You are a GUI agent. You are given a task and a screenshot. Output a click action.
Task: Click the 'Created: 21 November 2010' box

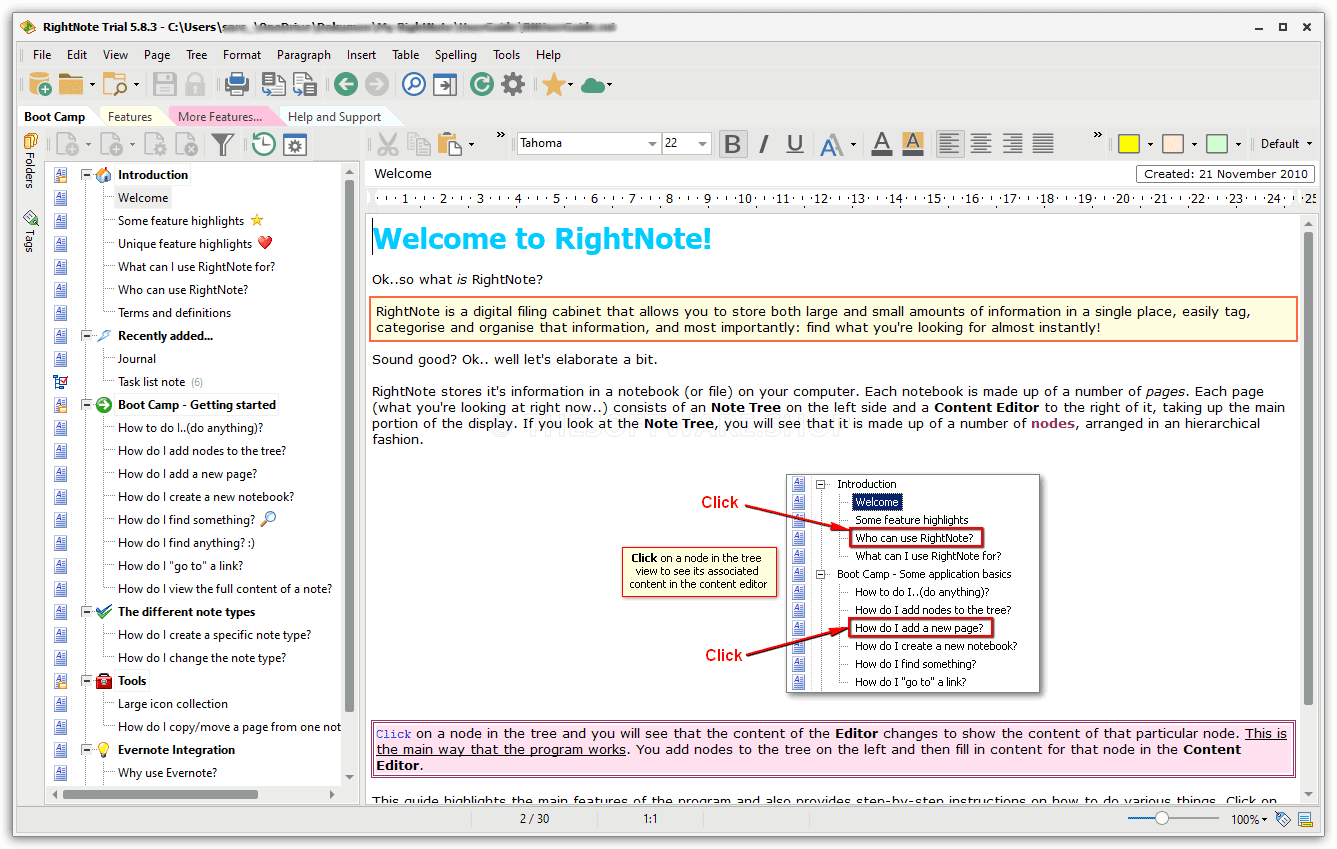click(x=1226, y=174)
